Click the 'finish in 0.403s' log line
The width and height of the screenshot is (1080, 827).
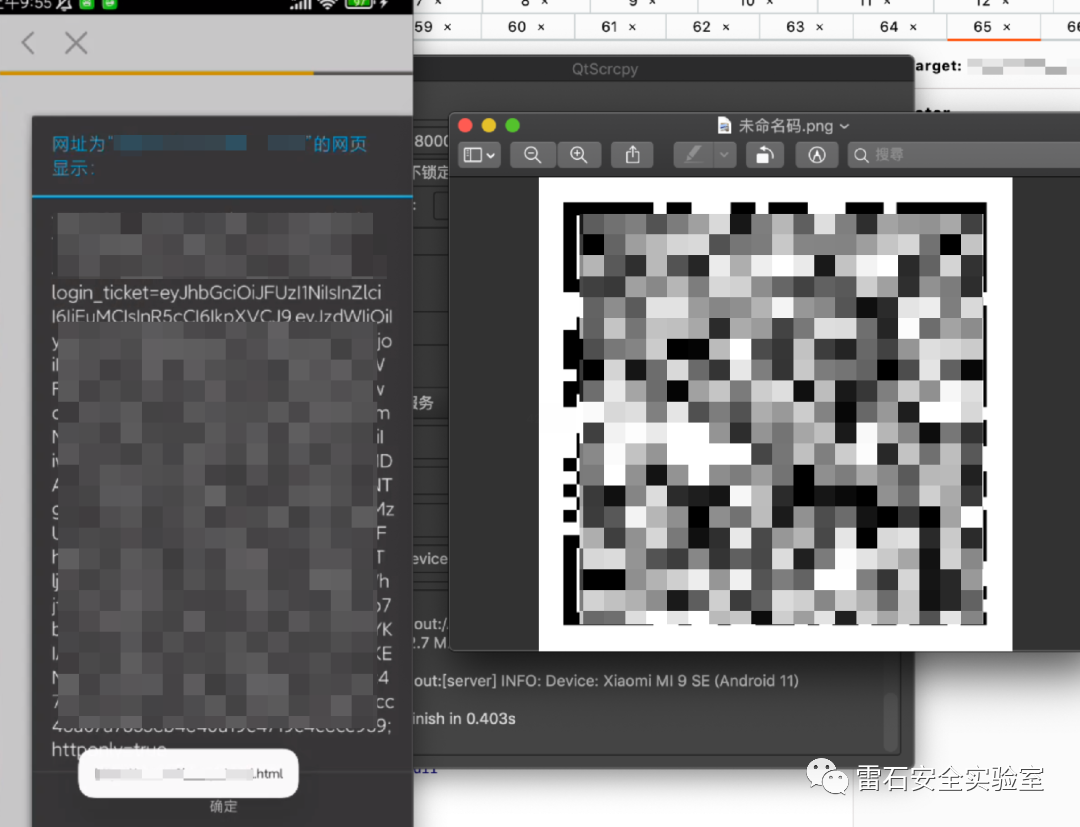464,719
